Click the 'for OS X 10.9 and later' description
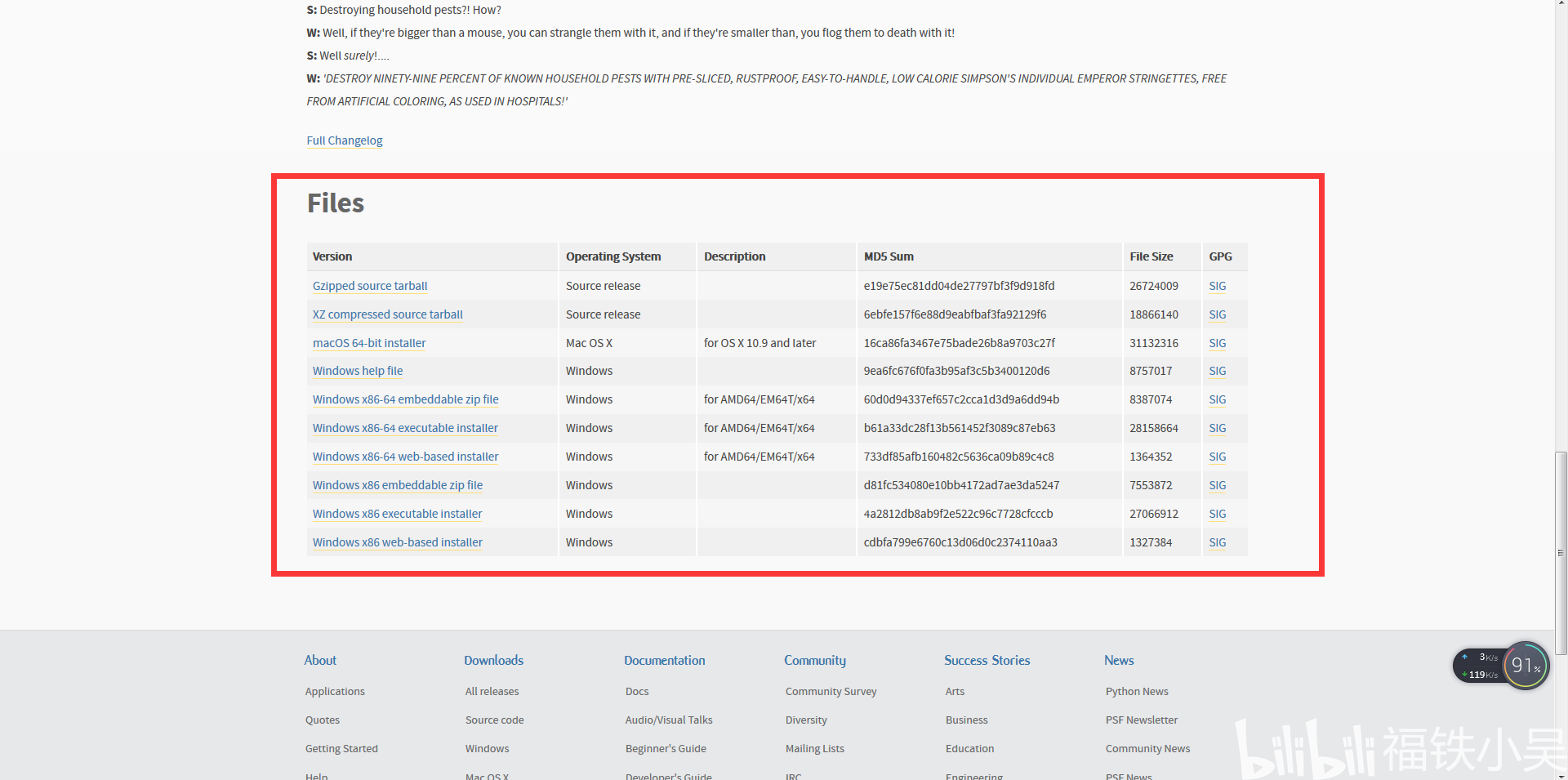The image size is (1568, 780). (x=760, y=343)
